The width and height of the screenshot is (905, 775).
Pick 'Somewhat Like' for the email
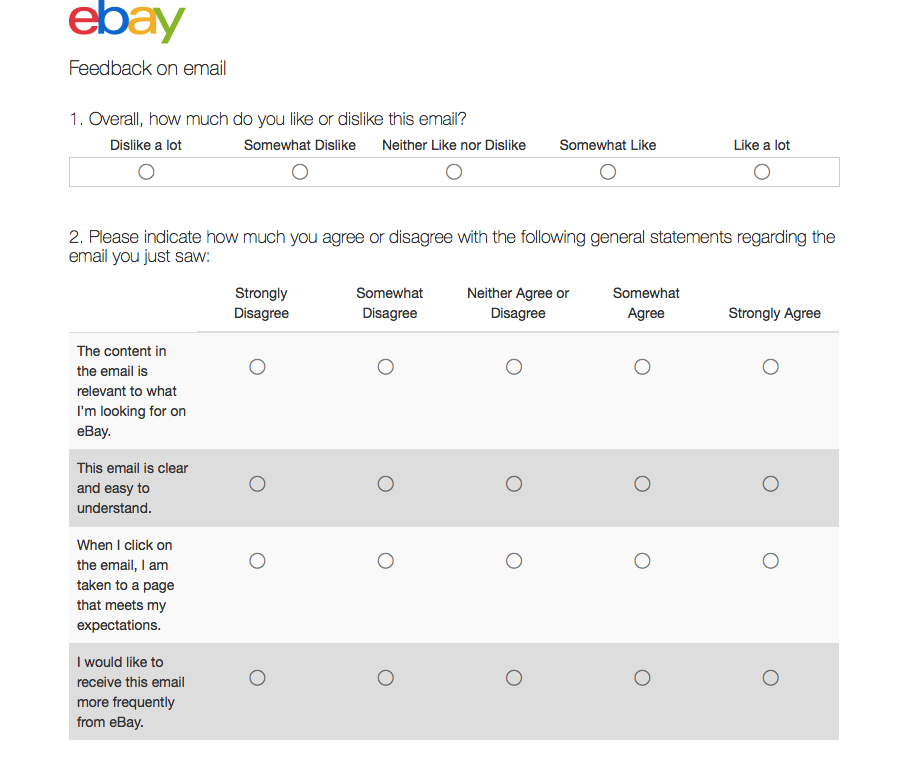[608, 172]
